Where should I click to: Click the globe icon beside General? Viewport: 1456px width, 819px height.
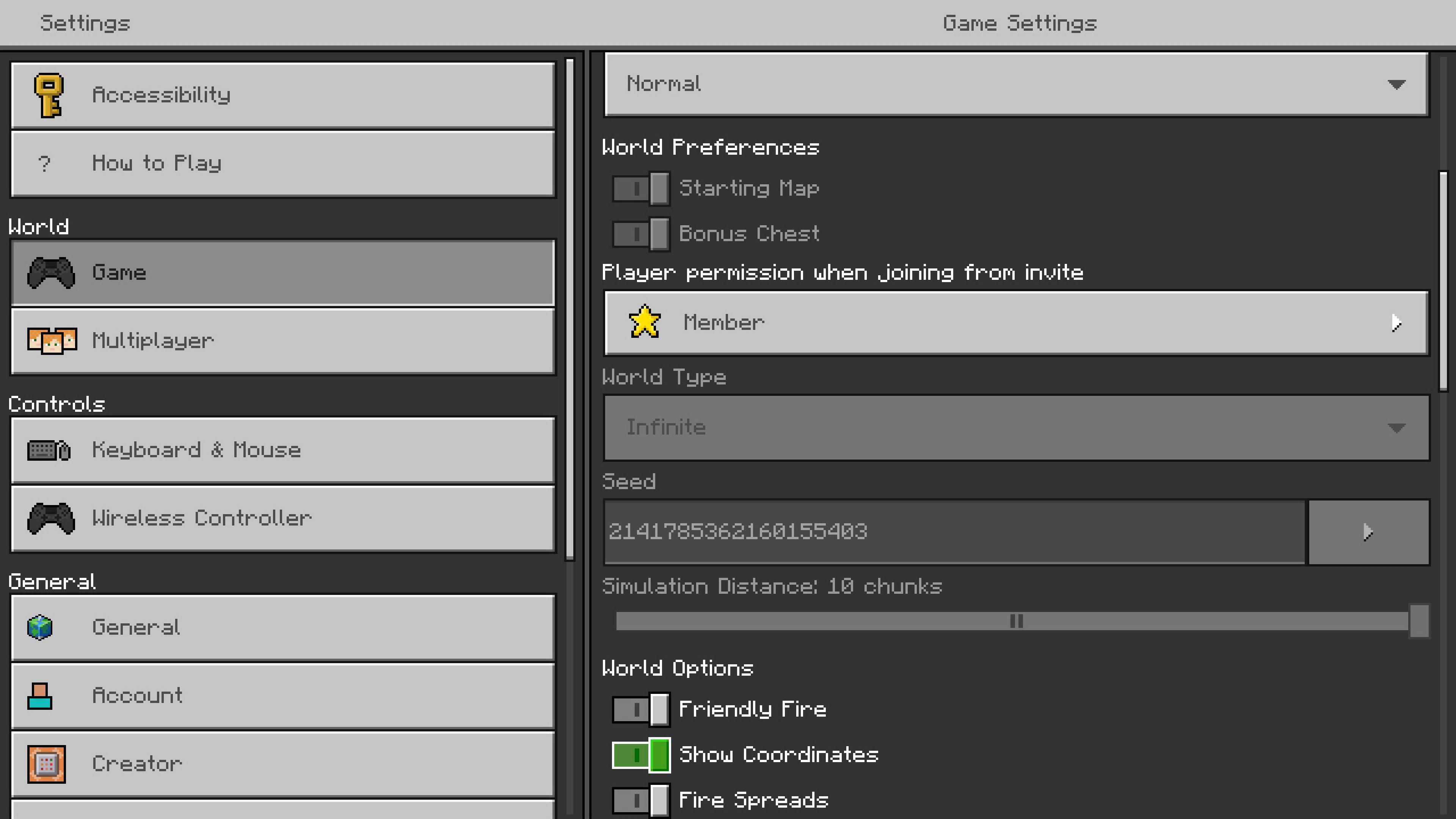[40, 628]
